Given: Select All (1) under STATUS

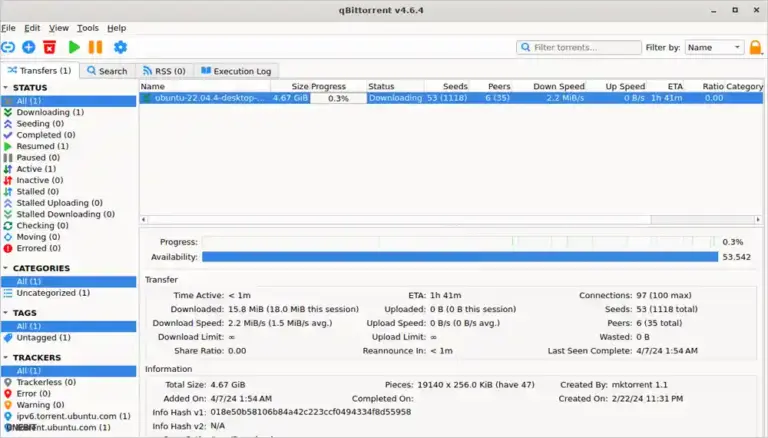Looking at the screenshot, I should pos(69,101).
